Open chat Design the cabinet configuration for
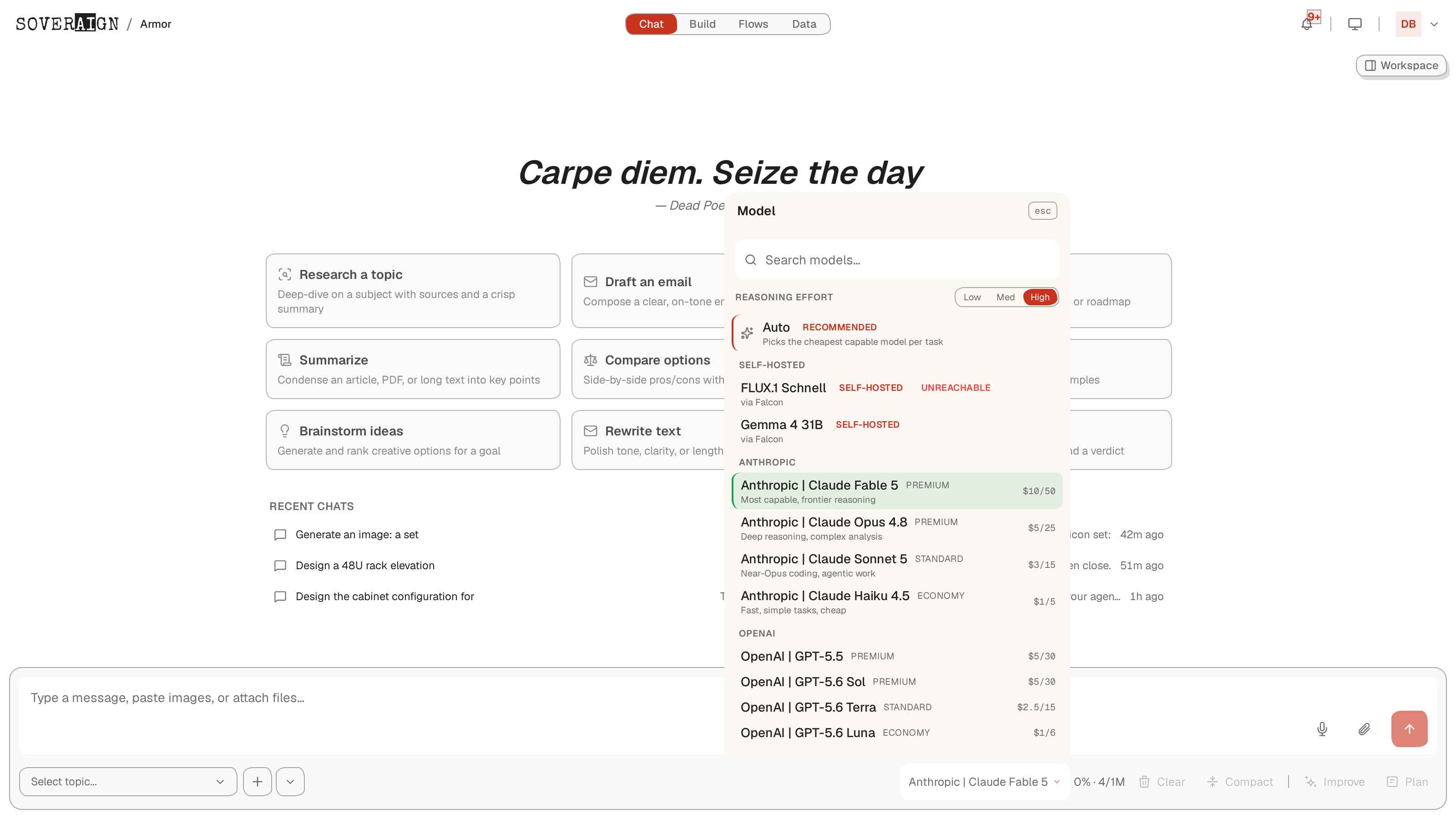Screen dimensions: 1456x819 pos(384,597)
